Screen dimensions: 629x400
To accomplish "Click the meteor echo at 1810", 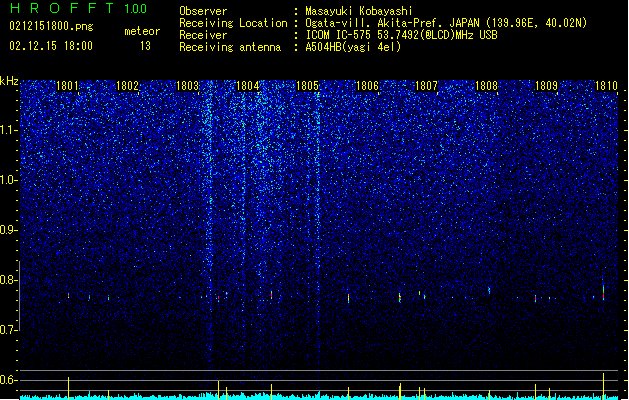I will click(x=603, y=292).
